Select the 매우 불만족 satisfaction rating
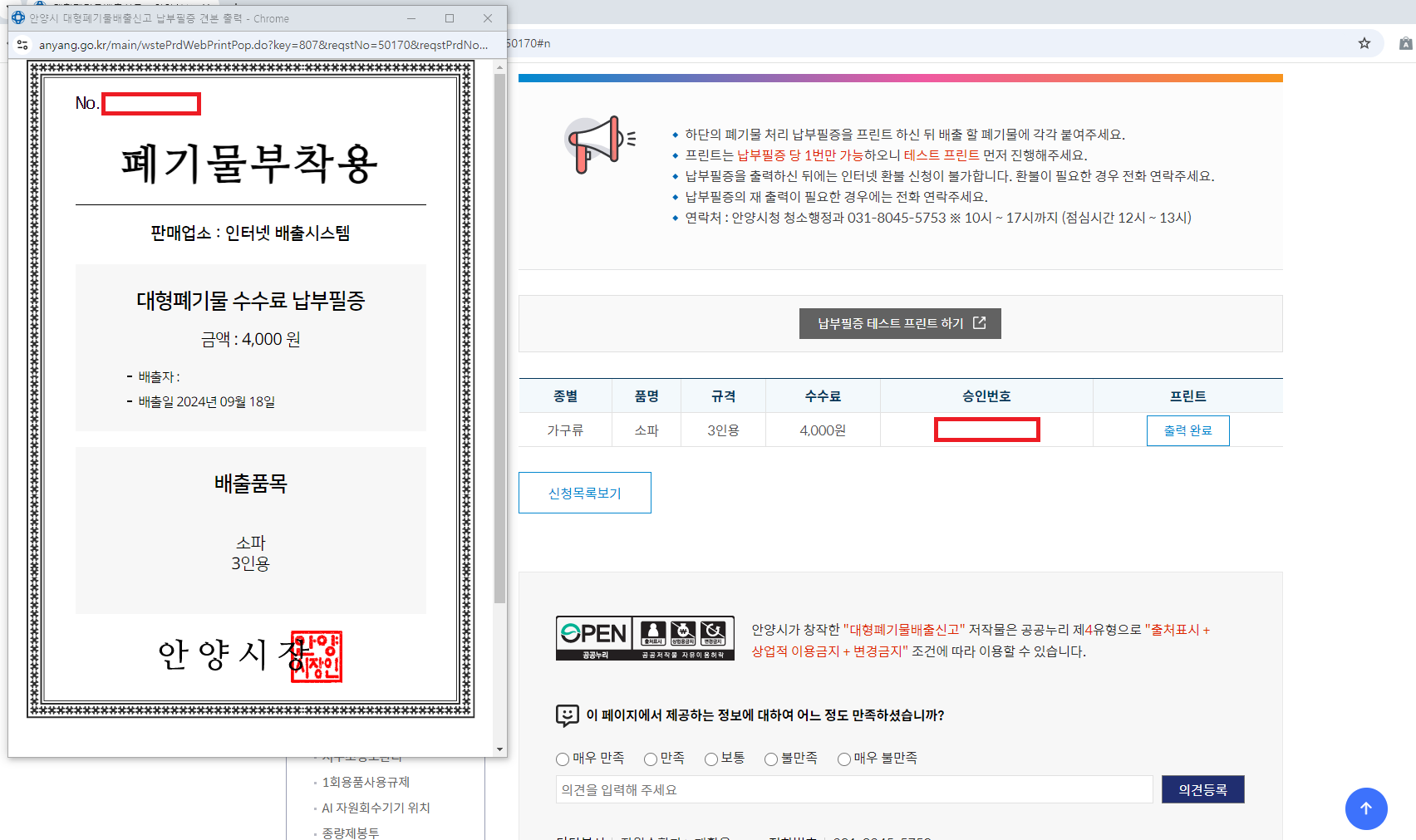 pyautogui.click(x=843, y=759)
